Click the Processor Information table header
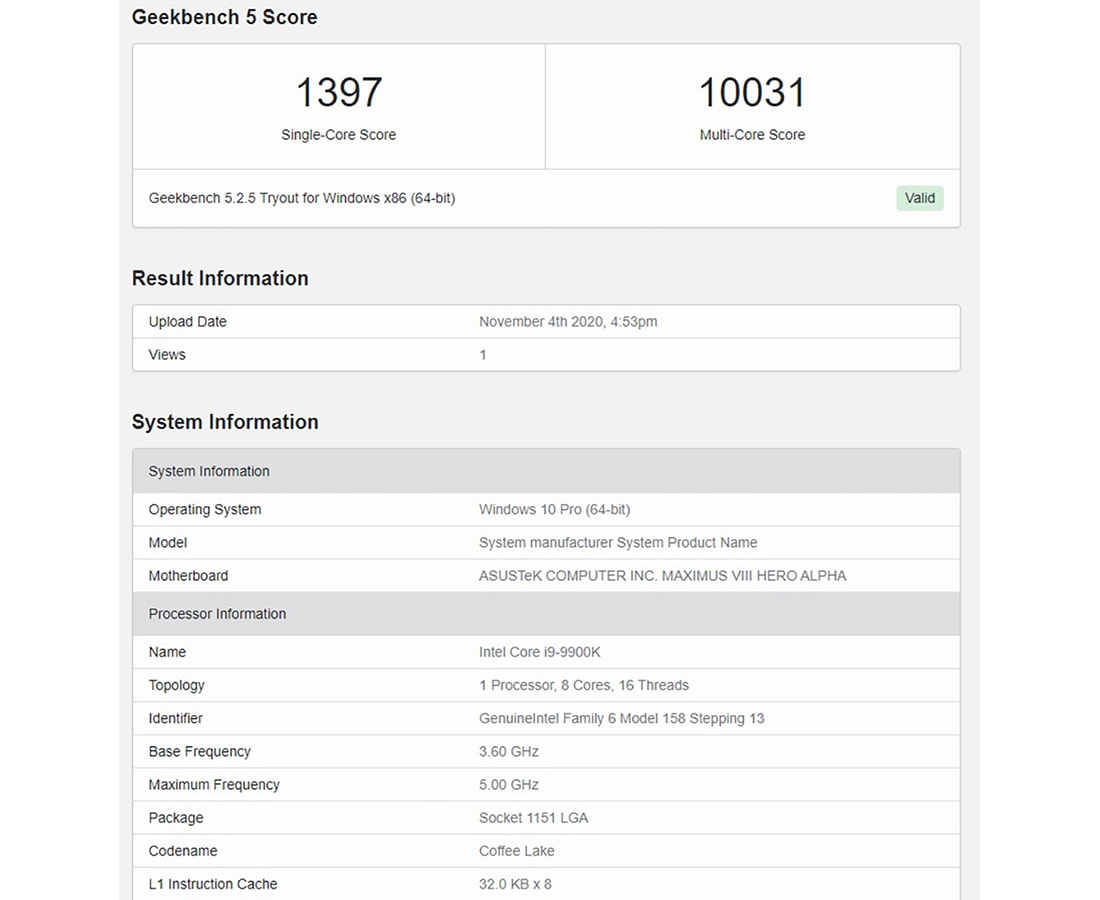 (x=217, y=614)
